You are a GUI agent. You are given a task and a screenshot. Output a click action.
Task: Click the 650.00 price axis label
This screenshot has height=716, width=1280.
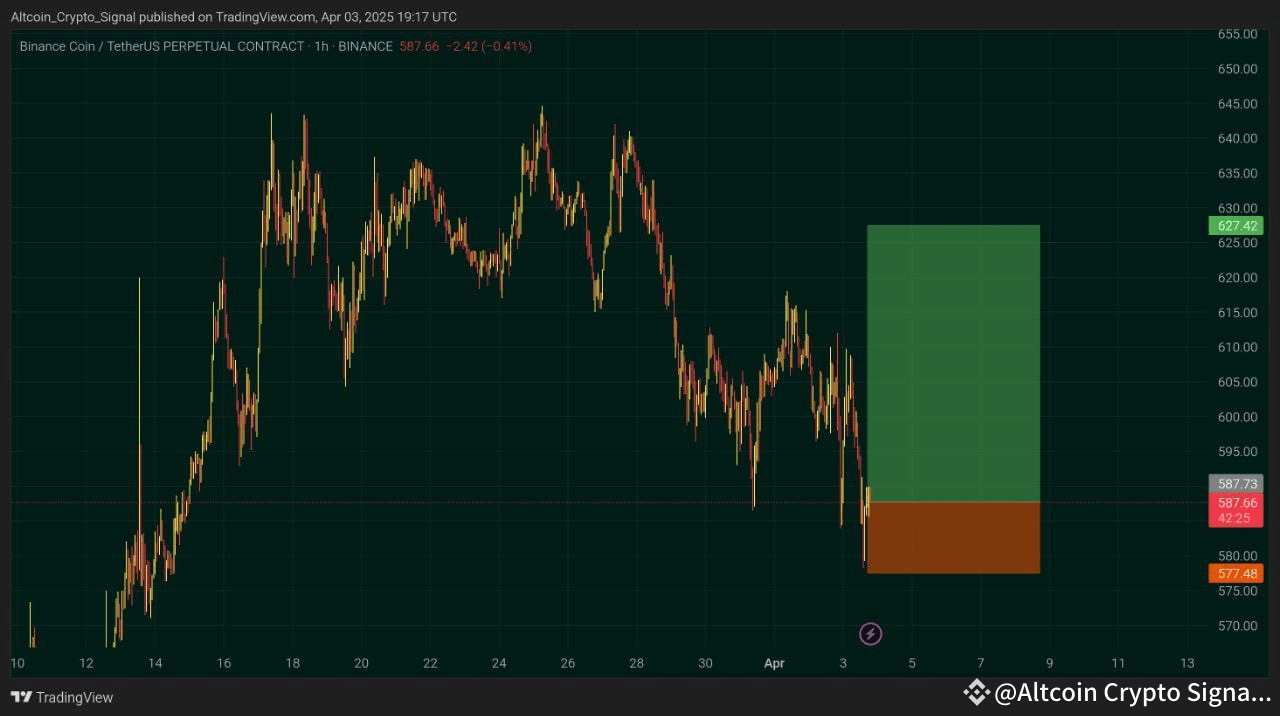pyautogui.click(x=1237, y=69)
